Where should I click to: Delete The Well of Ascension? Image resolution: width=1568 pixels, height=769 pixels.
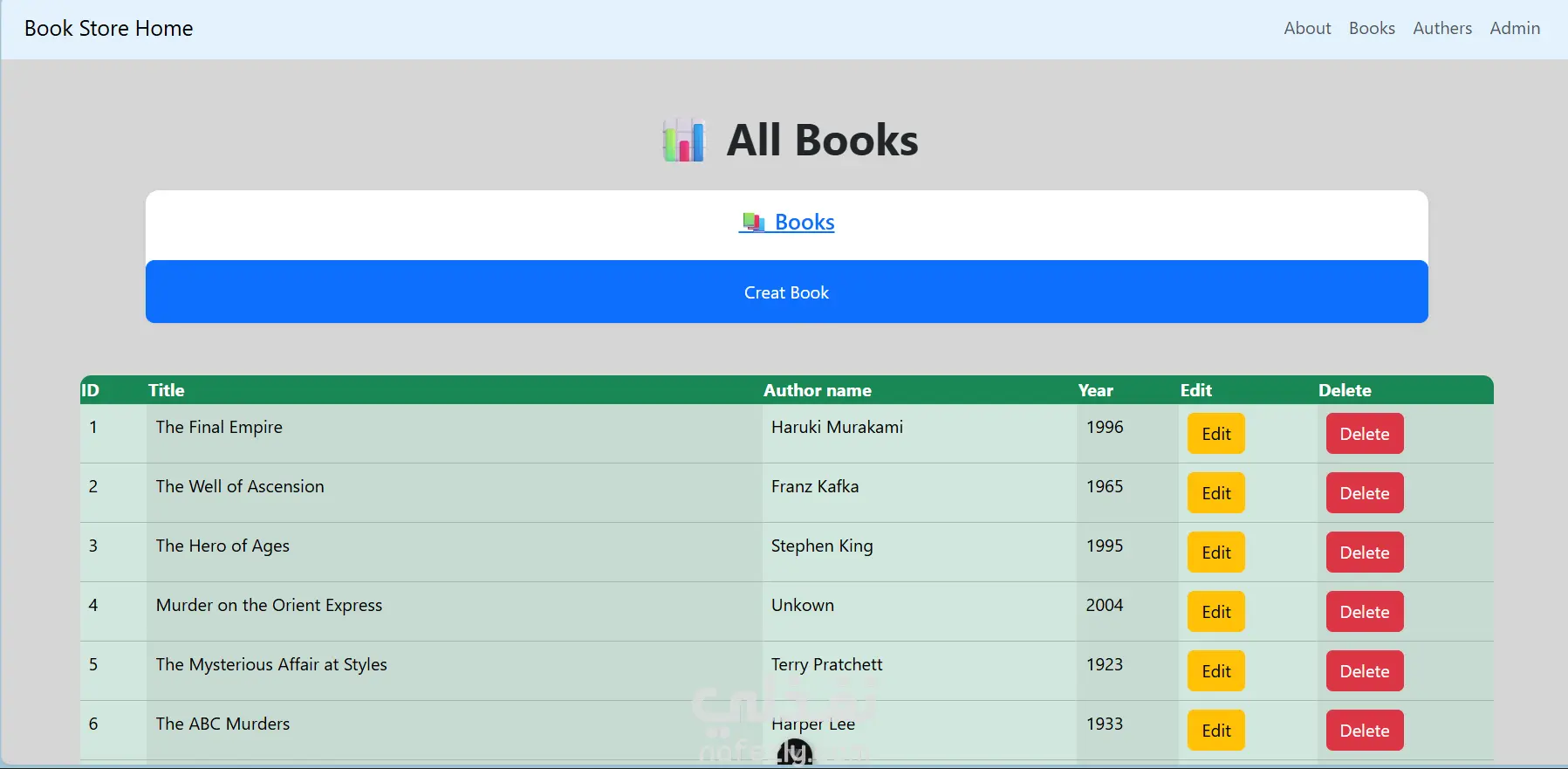(1365, 493)
